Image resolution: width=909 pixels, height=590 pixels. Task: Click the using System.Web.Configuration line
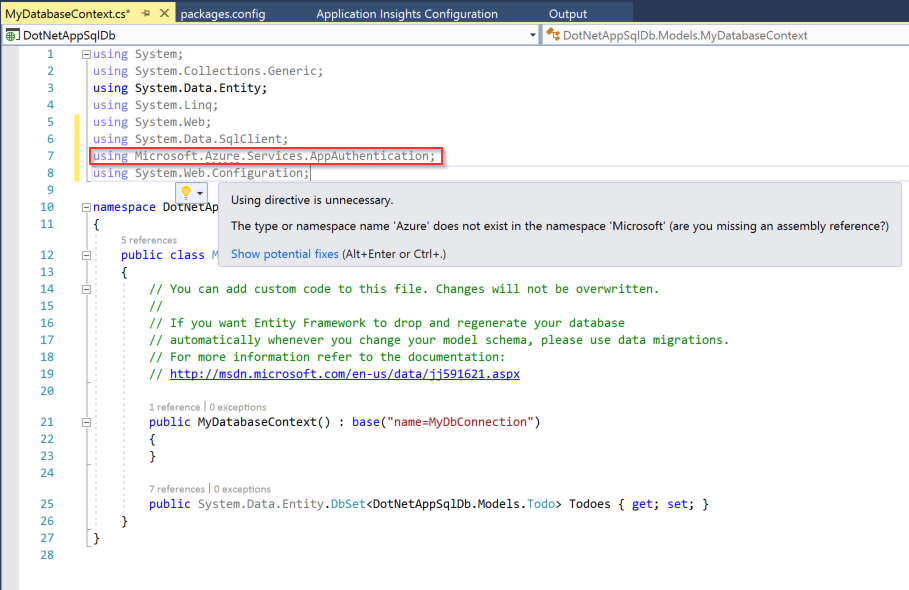201,173
